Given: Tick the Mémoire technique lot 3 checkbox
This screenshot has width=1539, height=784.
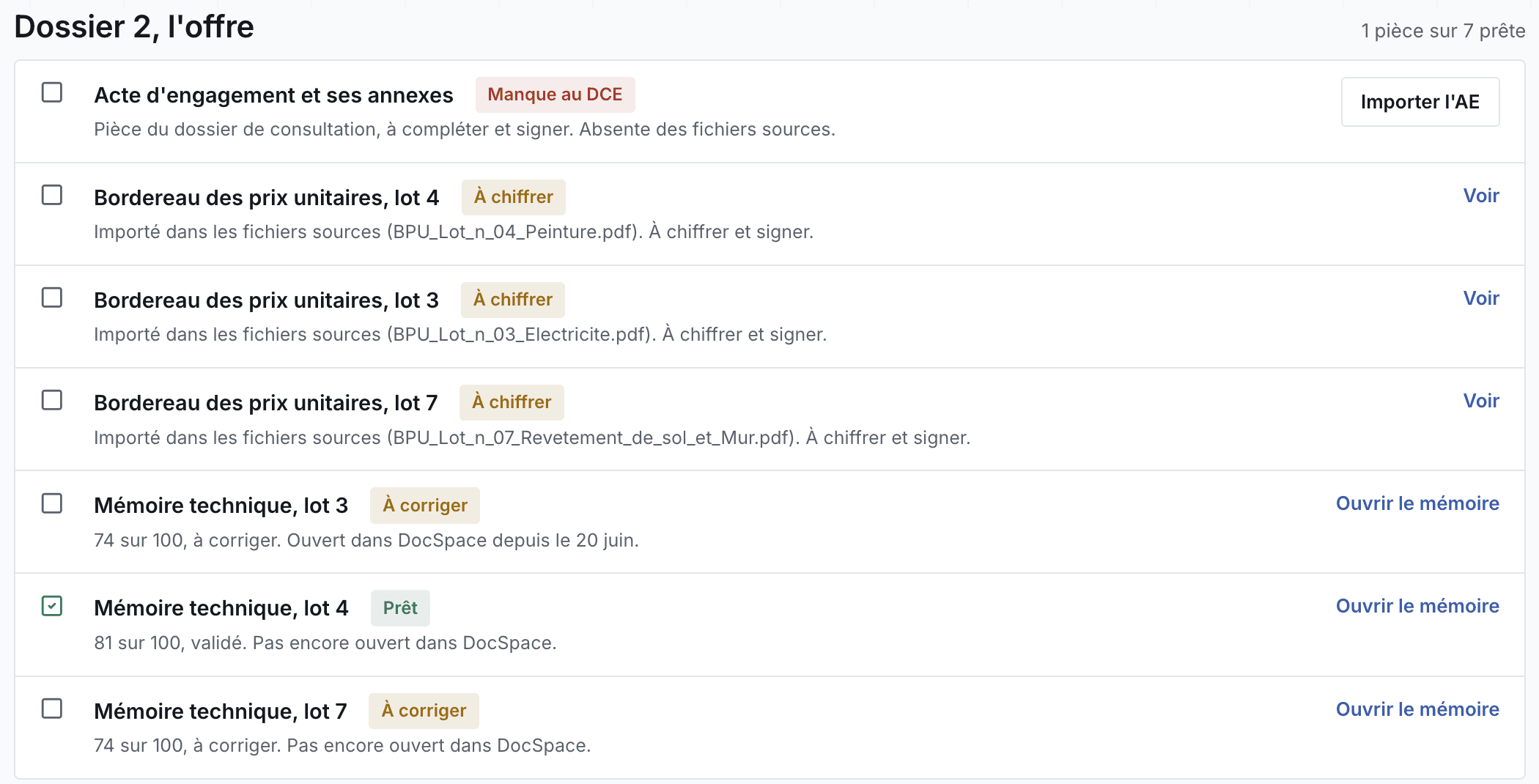Looking at the screenshot, I should [x=52, y=503].
